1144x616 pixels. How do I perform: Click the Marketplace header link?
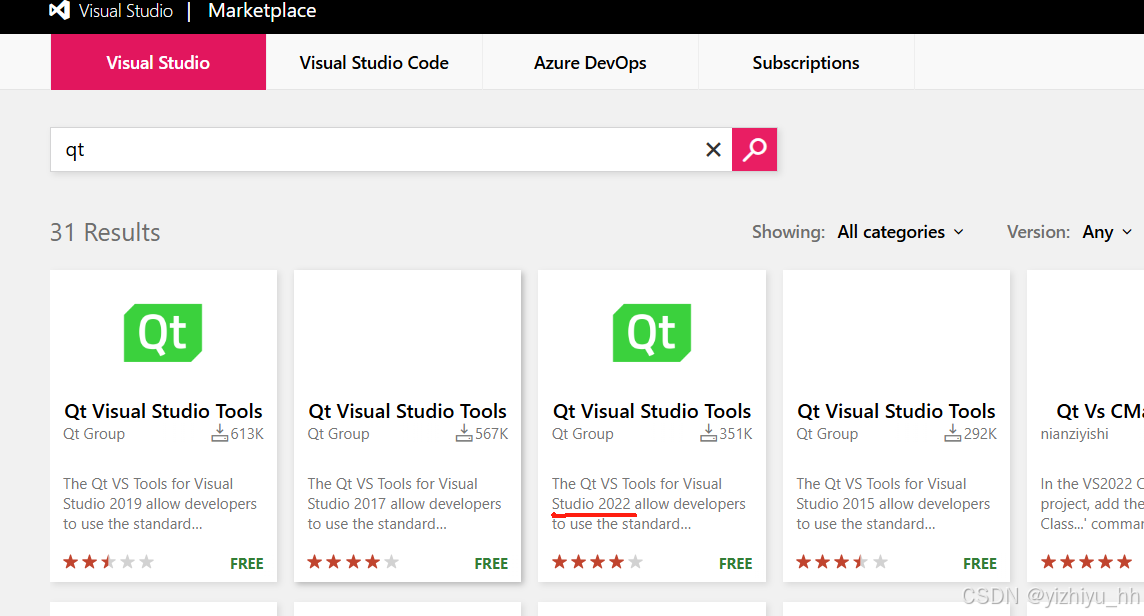click(x=262, y=11)
